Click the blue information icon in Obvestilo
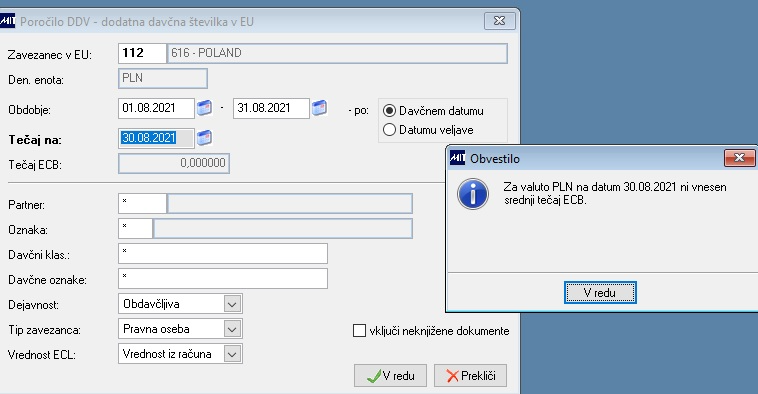The image size is (758, 394). (473, 194)
